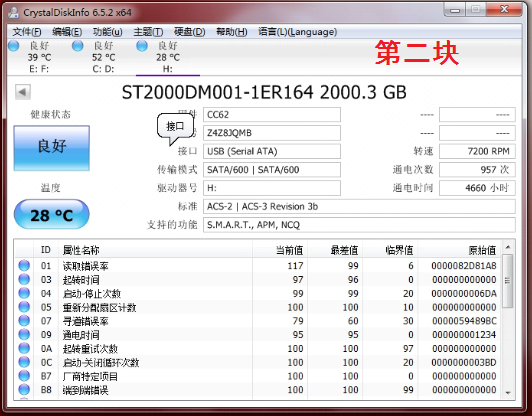This screenshot has height=416, width=532.
Task: Click the SMART list scroll up arrow
Action: (x=508, y=247)
